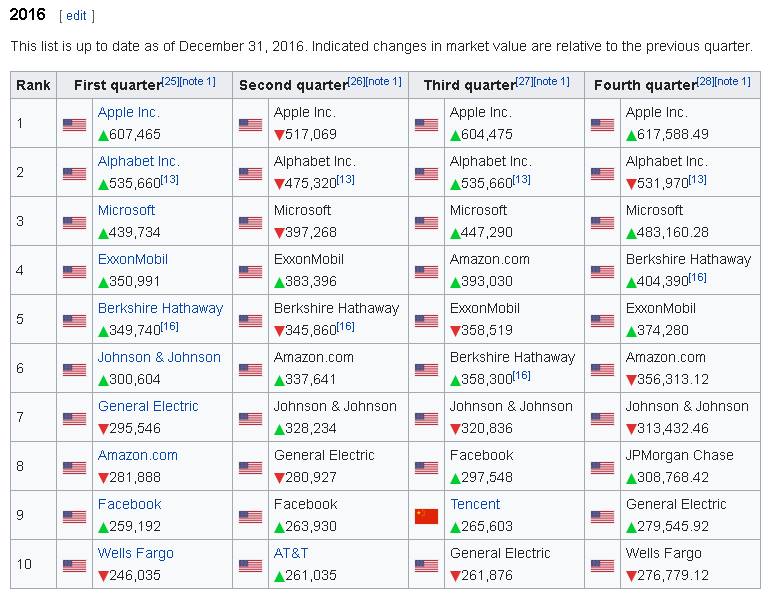This screenshot has height=596, width=770.
Task: Visit the Berkshire Hathaway link
Action: (160, 308)
